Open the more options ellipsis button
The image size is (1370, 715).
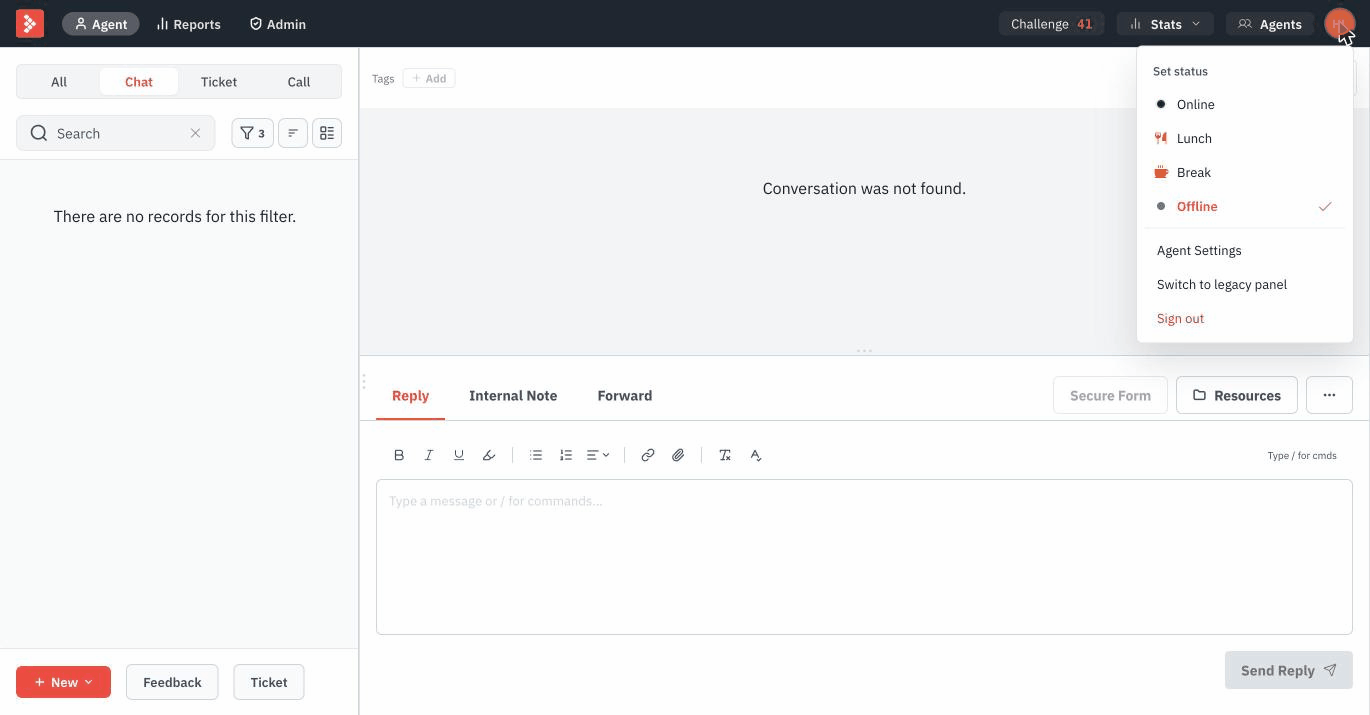[1329, 395]
